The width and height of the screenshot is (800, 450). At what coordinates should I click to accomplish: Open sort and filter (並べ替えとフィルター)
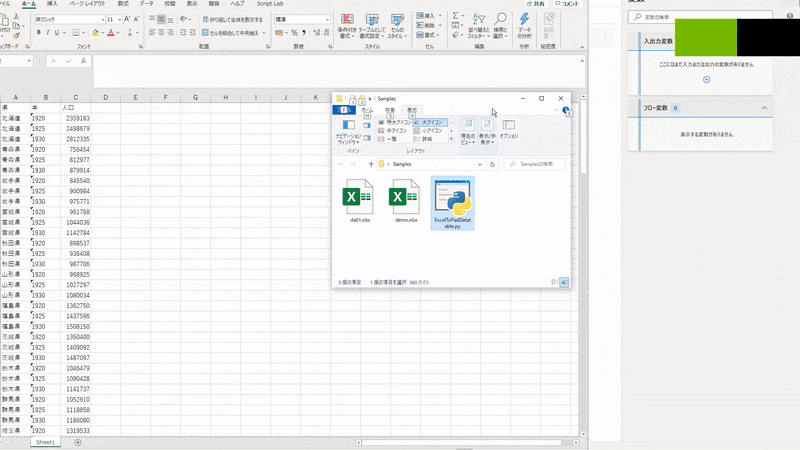pos(479,26)
